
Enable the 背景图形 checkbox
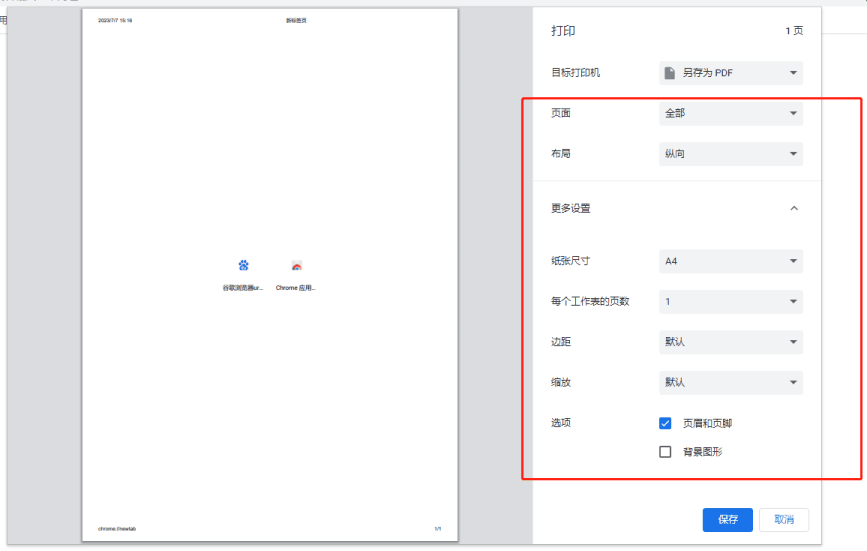click(x=665, y=452)
